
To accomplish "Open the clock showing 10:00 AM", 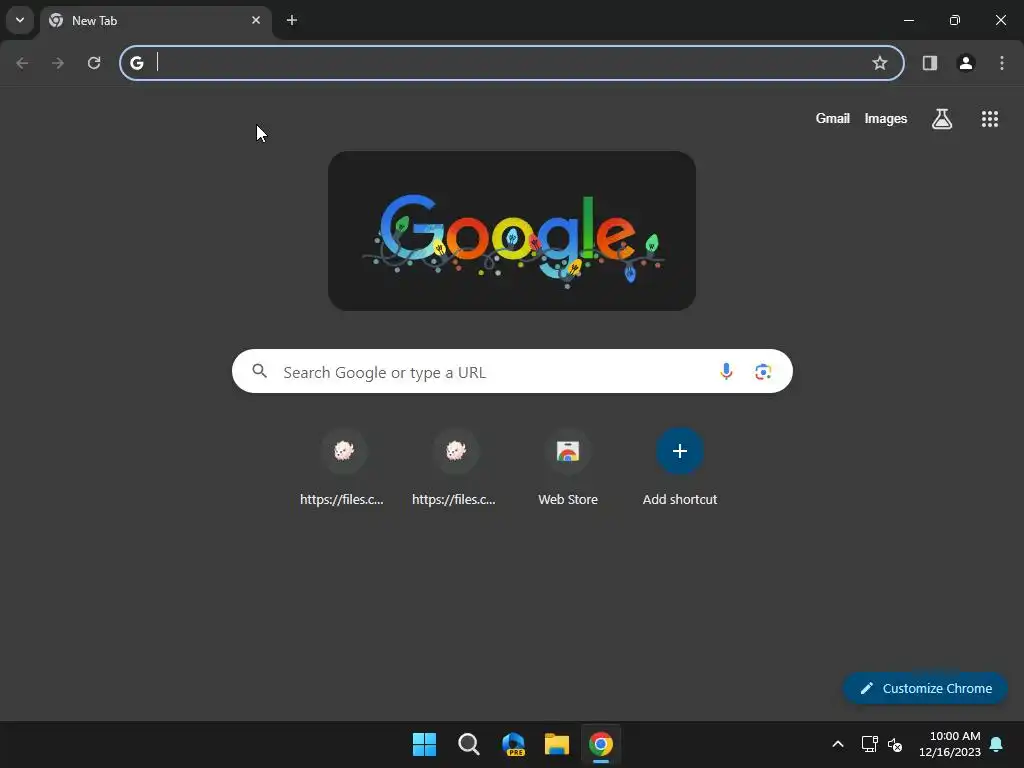I will pos(950,744).
